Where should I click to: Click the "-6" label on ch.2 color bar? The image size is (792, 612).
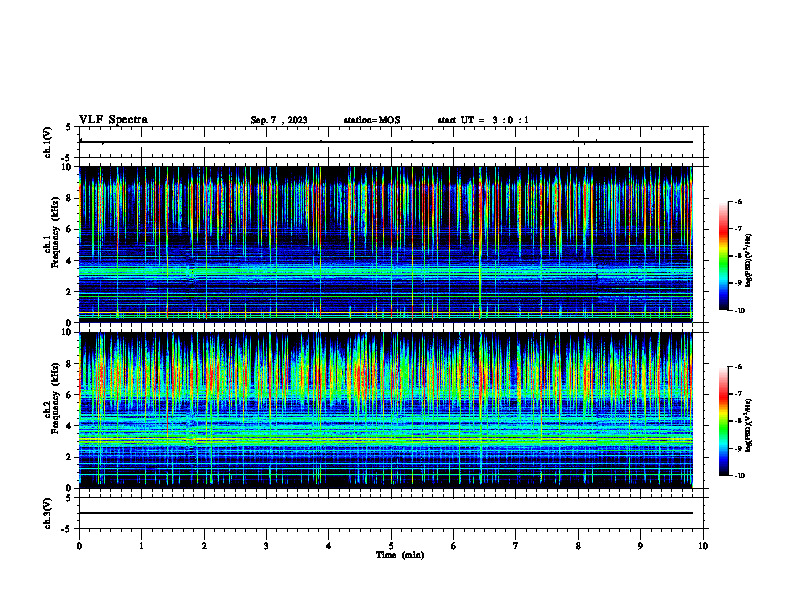coord(739,367)
